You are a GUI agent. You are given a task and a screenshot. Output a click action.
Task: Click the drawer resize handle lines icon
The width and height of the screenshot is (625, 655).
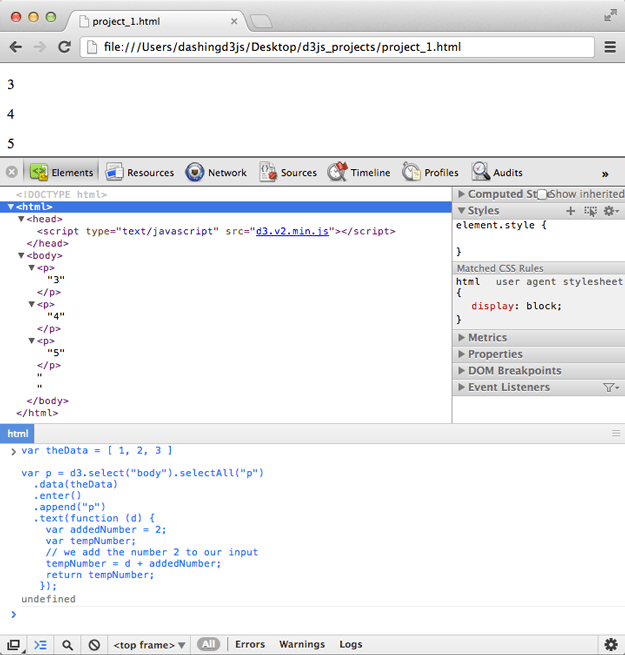(x=616, y=433)
